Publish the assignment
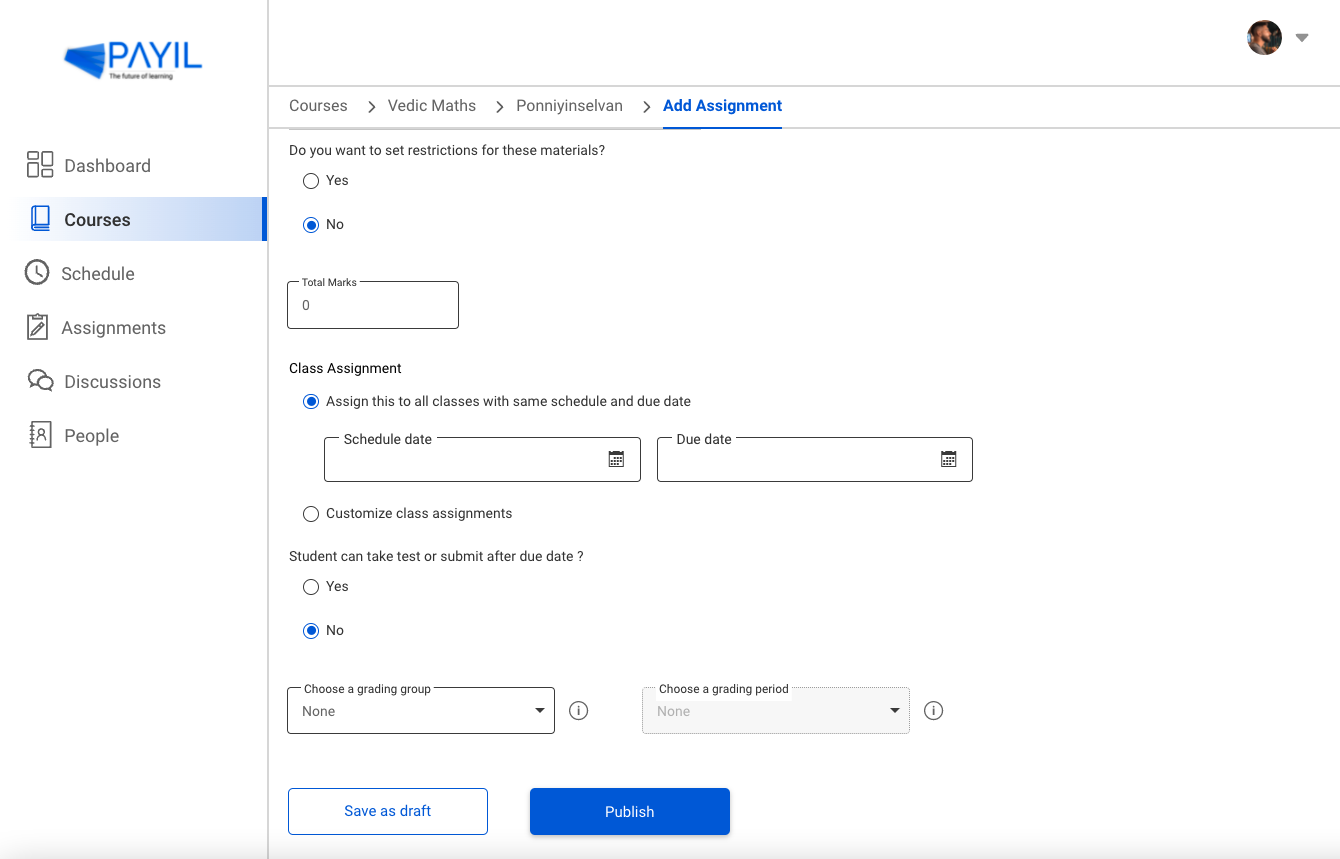 tap(630, 811)
